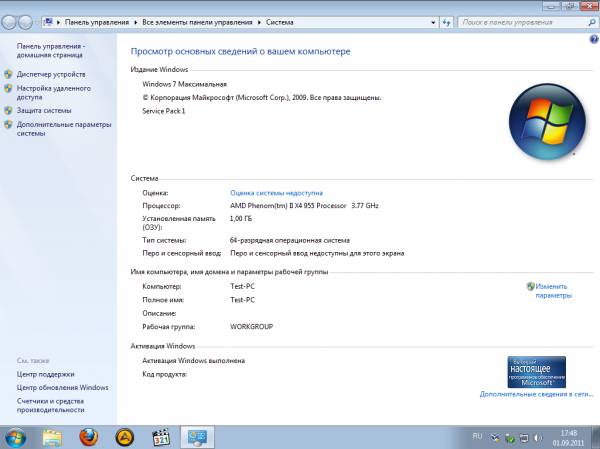Click installed memory value 1,00 ГБ
600x449 pixels.
tap(241, 219)
